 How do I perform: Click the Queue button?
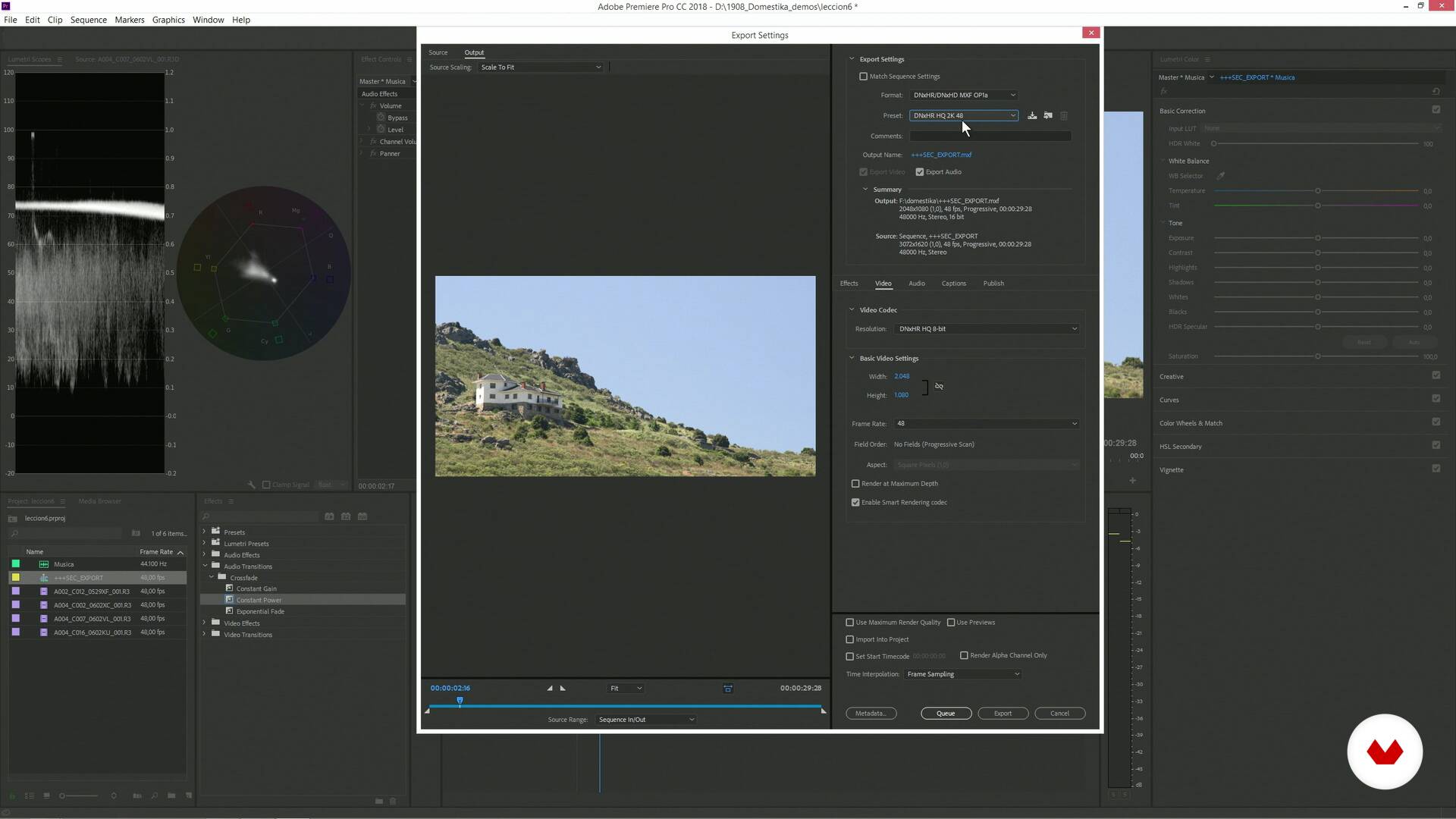tap(946, 714)
